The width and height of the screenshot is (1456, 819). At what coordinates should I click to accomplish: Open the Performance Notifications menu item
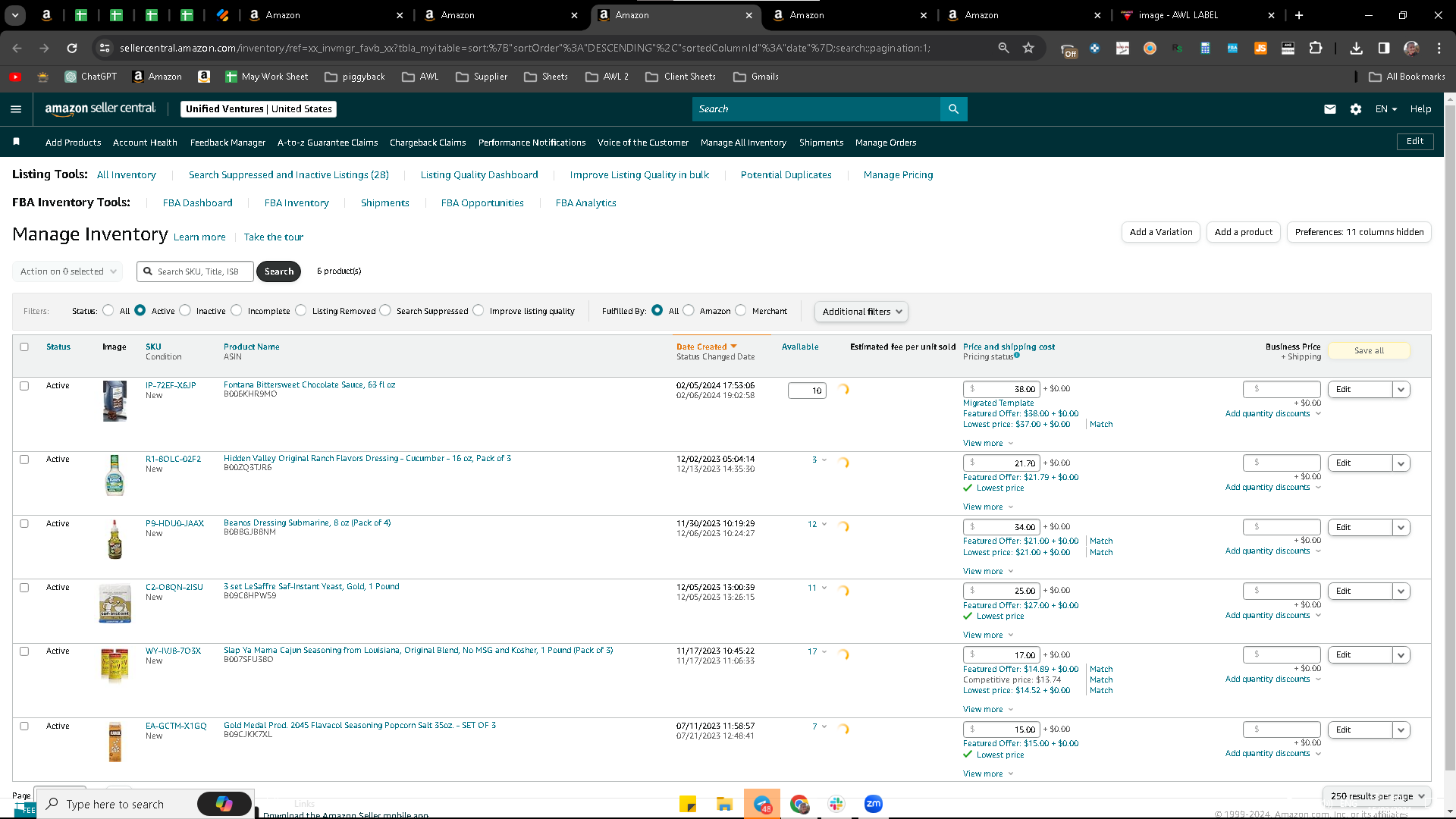[532, 143]
